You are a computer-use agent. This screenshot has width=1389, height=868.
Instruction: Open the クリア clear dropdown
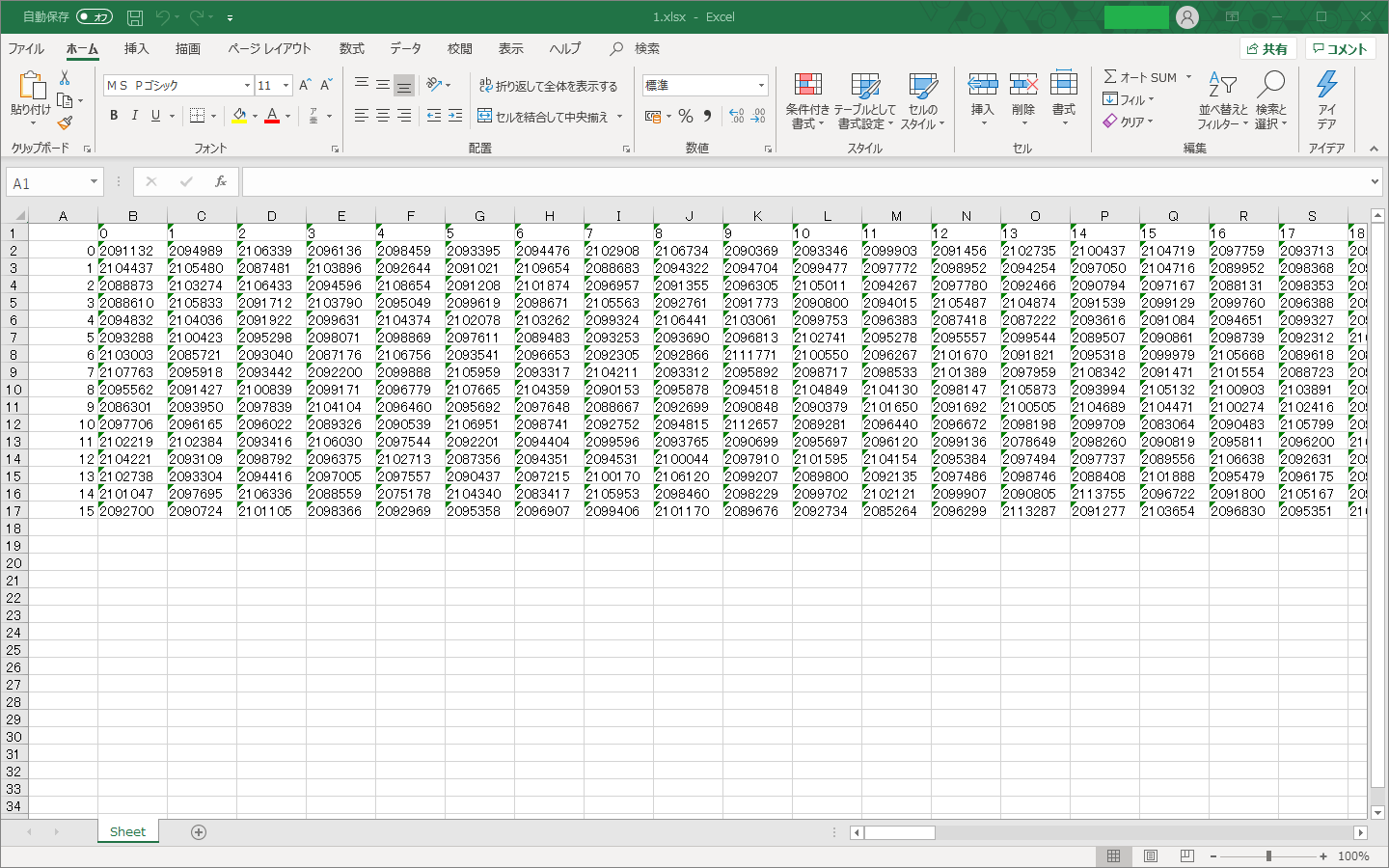click(x=1129, y=122)
